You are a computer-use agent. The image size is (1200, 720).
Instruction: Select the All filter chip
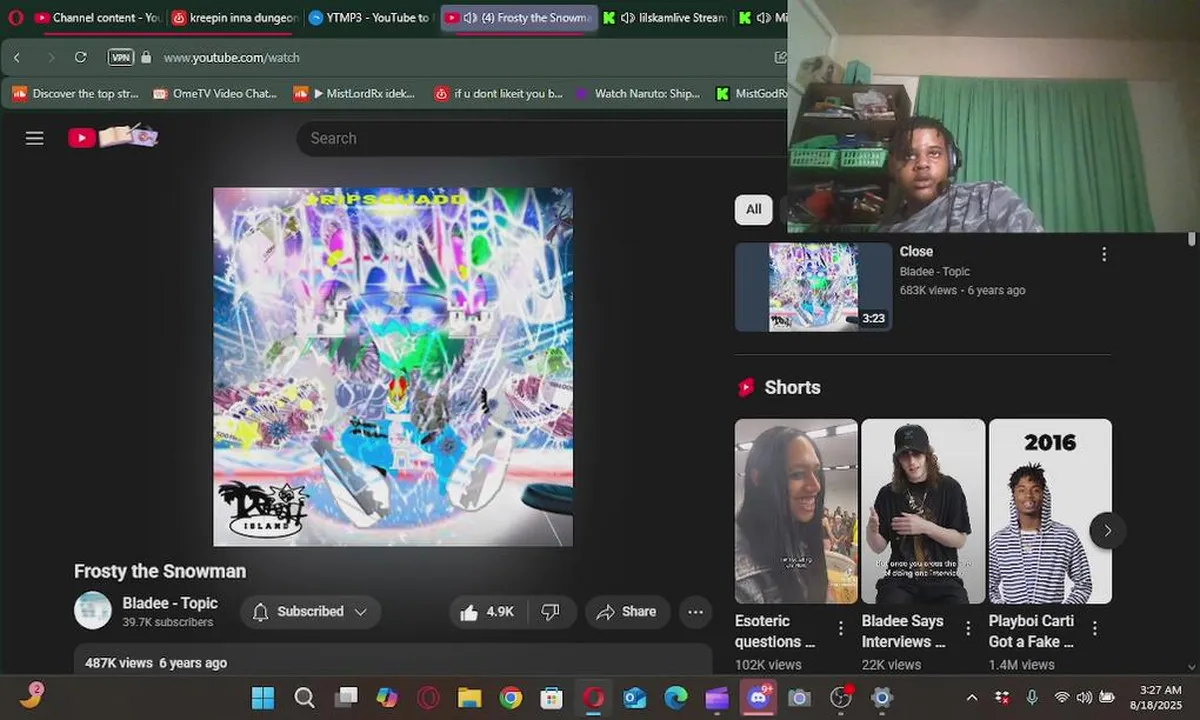point(753,209)
